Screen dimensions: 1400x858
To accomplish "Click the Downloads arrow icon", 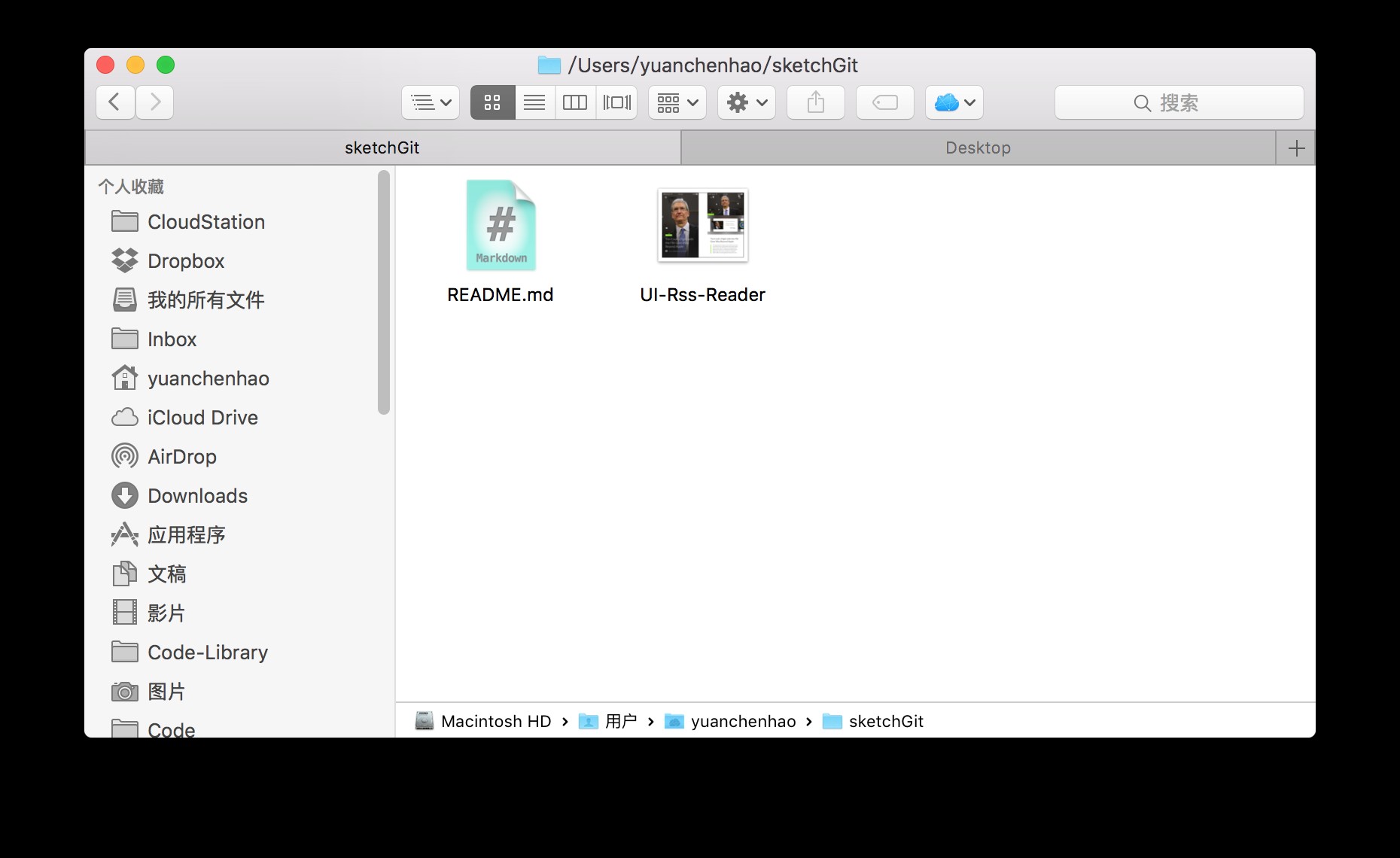I will pos(125,495).
